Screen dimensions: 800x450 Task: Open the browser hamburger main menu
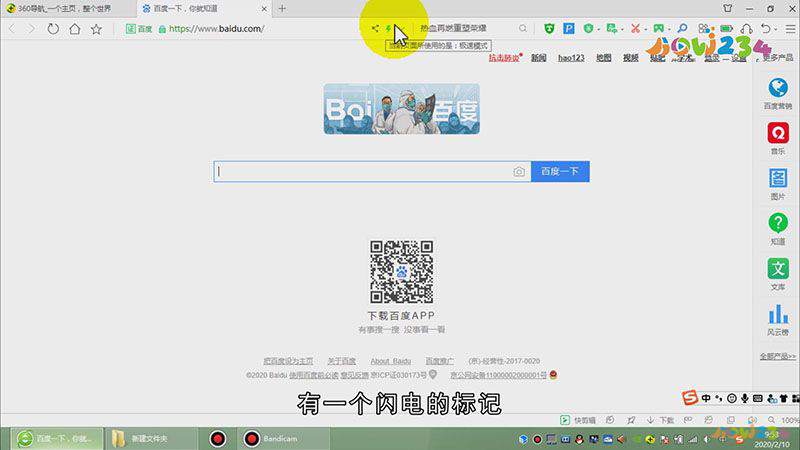(x=790, y=29)
